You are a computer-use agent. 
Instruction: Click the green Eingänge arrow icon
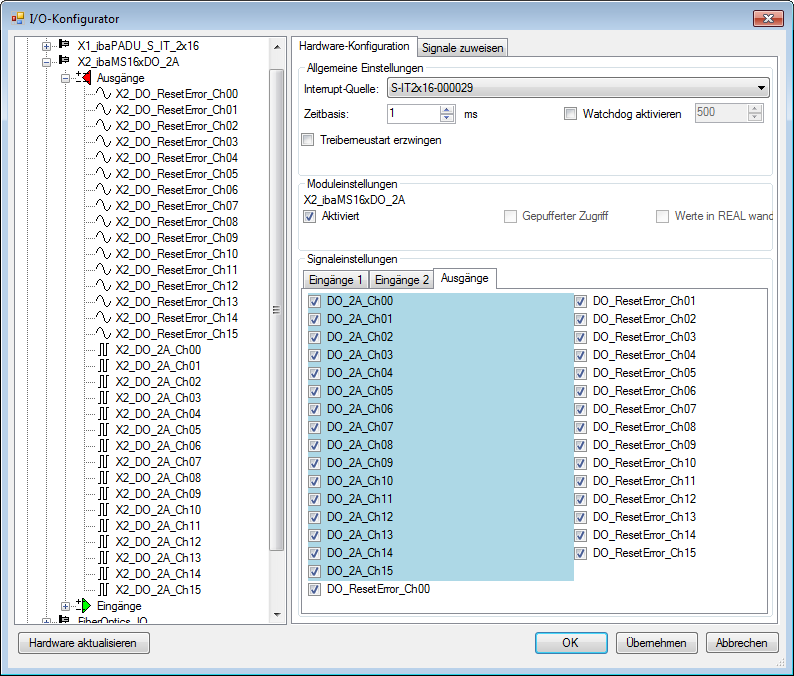[84, 605]
